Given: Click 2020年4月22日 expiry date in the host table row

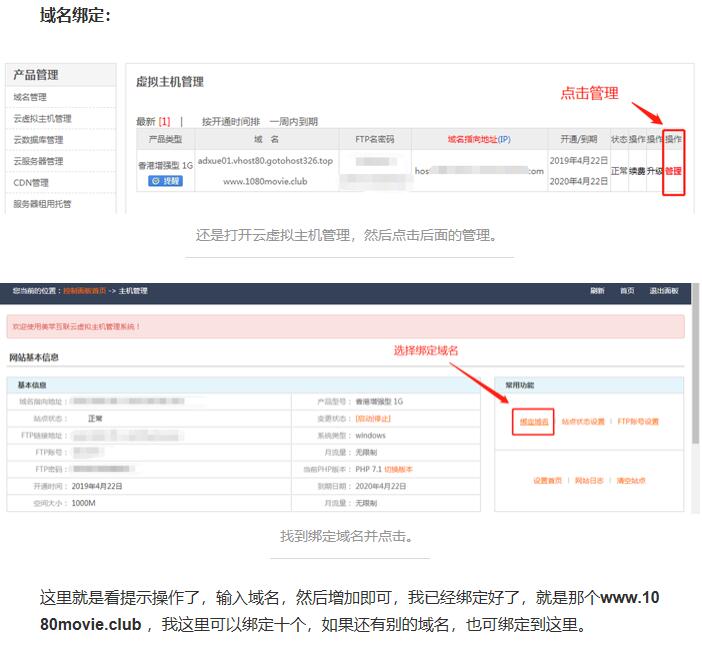Looking at the screenshot, I should (578, 181).
